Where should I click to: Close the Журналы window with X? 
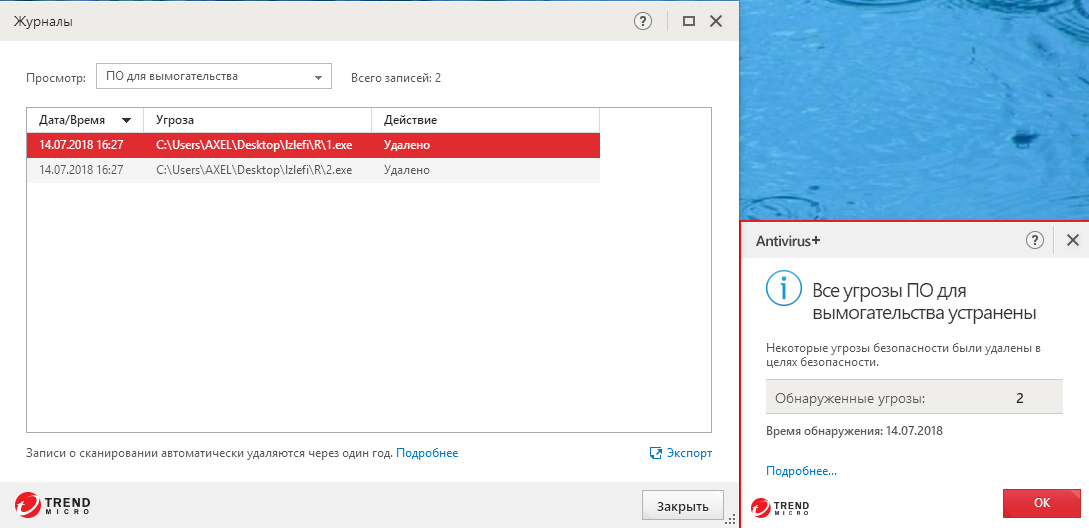[716, 22]
